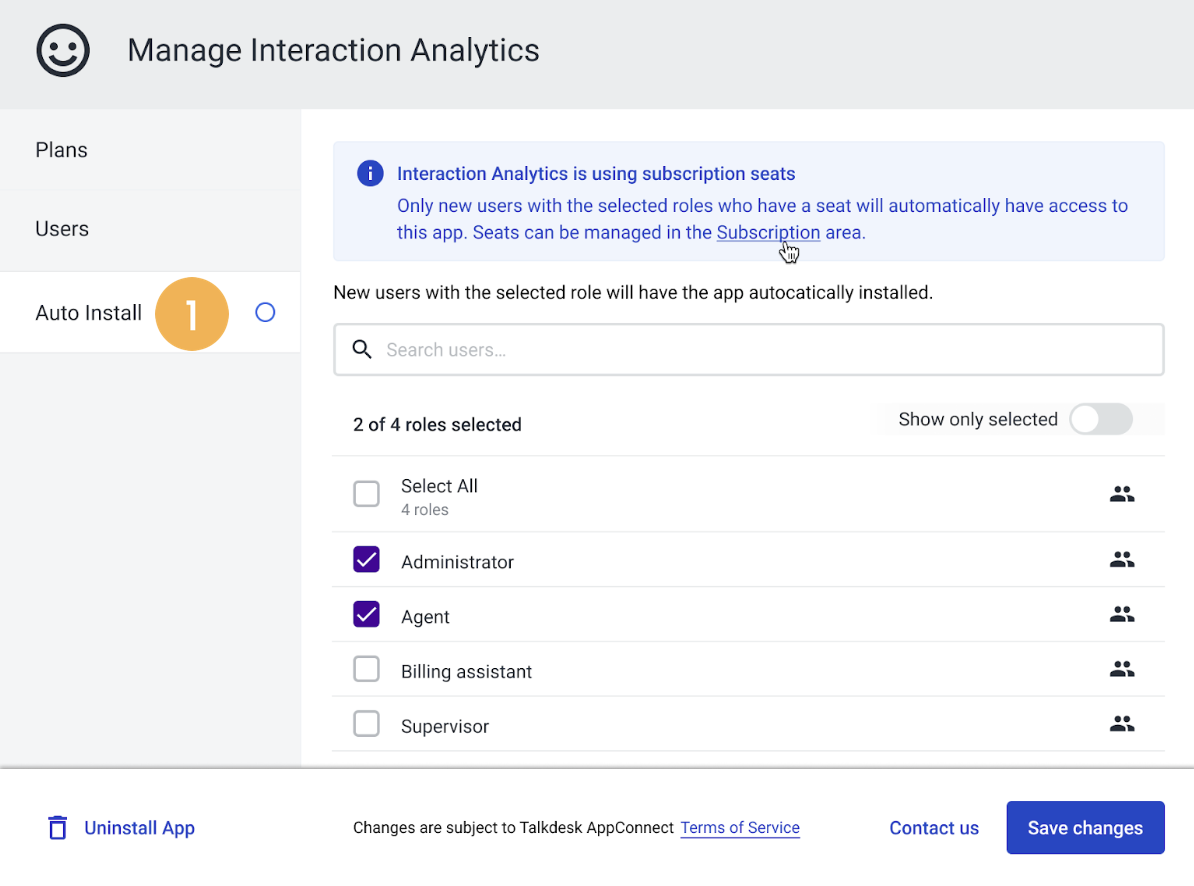Click the blue circle next to Auto Install
The width and height of the screenshot is (1194, 886).
point(265,312)
